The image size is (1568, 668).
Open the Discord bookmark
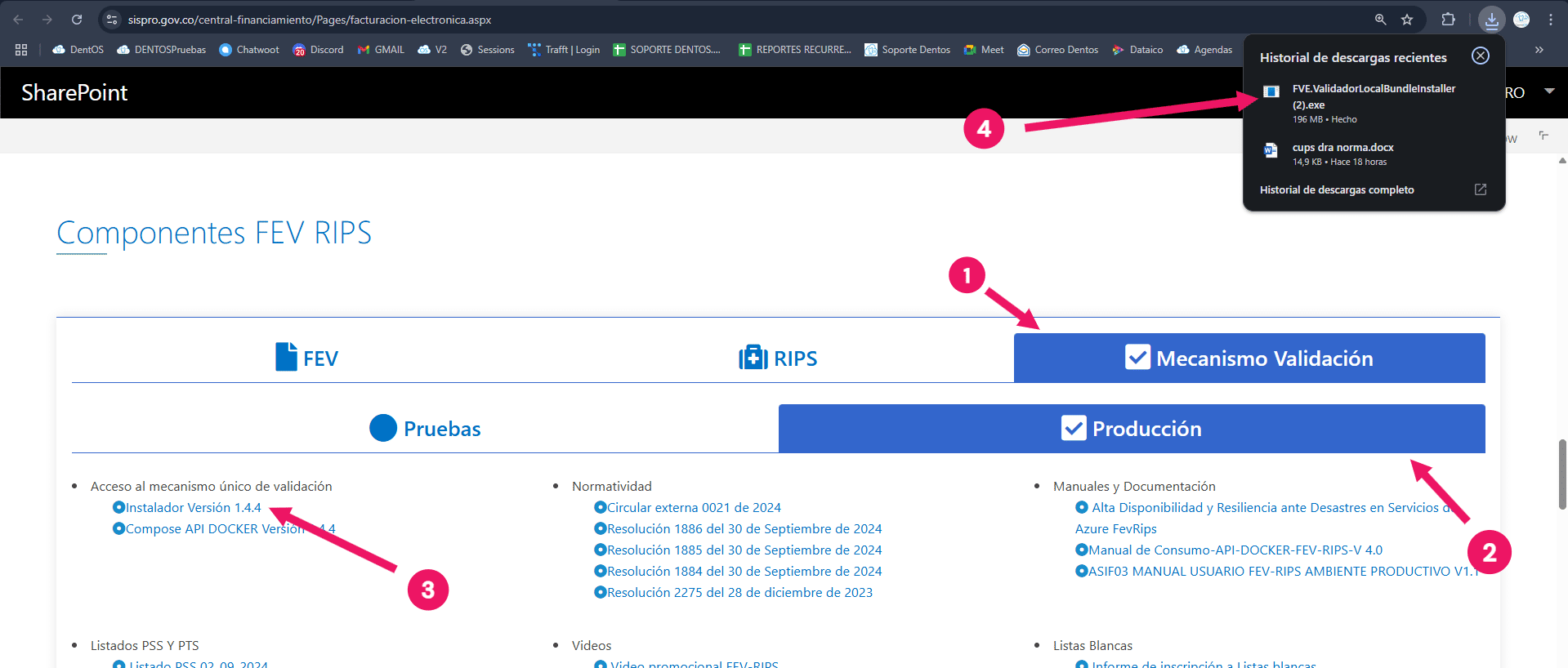(x=319, y=50)
